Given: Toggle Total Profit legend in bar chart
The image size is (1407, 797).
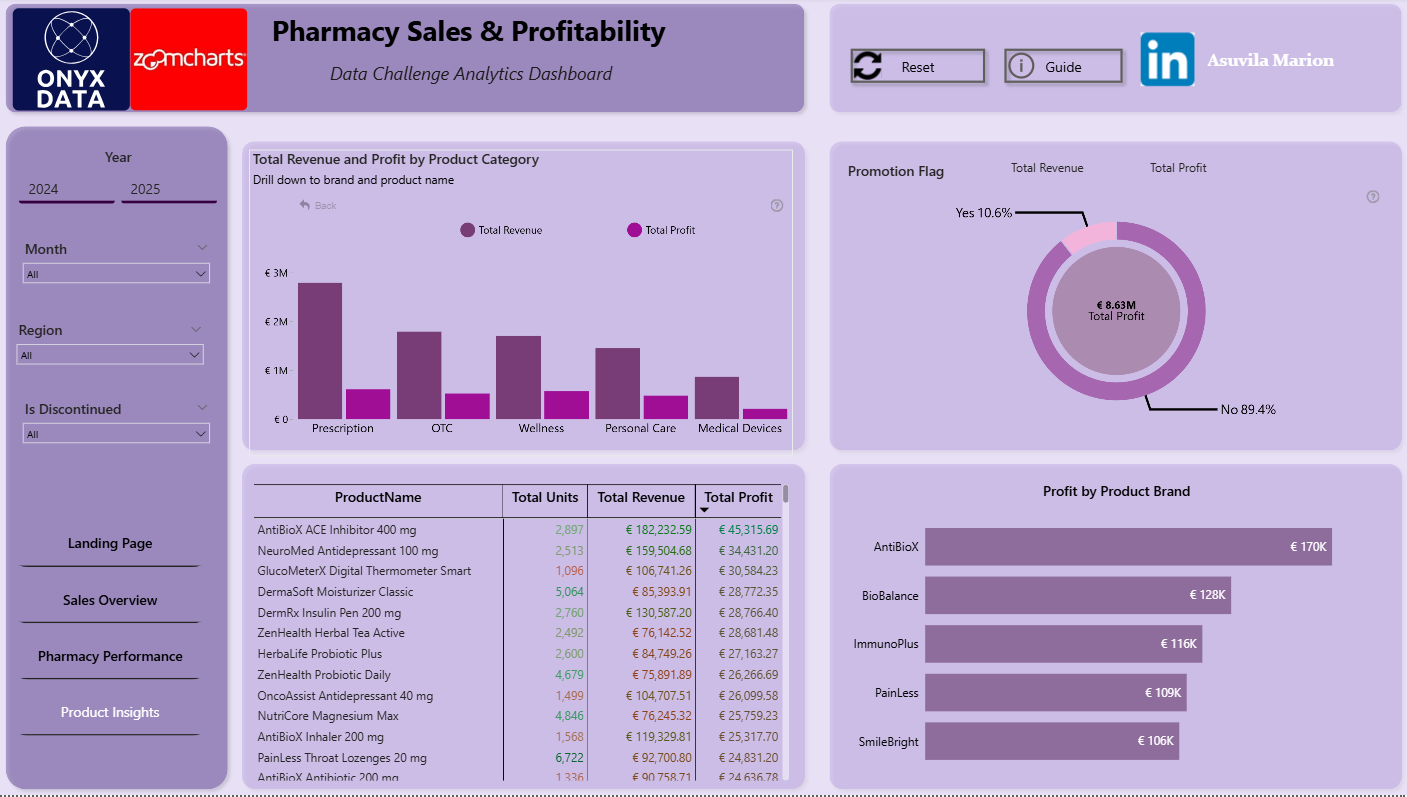Looking at the screenshot, I should [x=660, y=230].
